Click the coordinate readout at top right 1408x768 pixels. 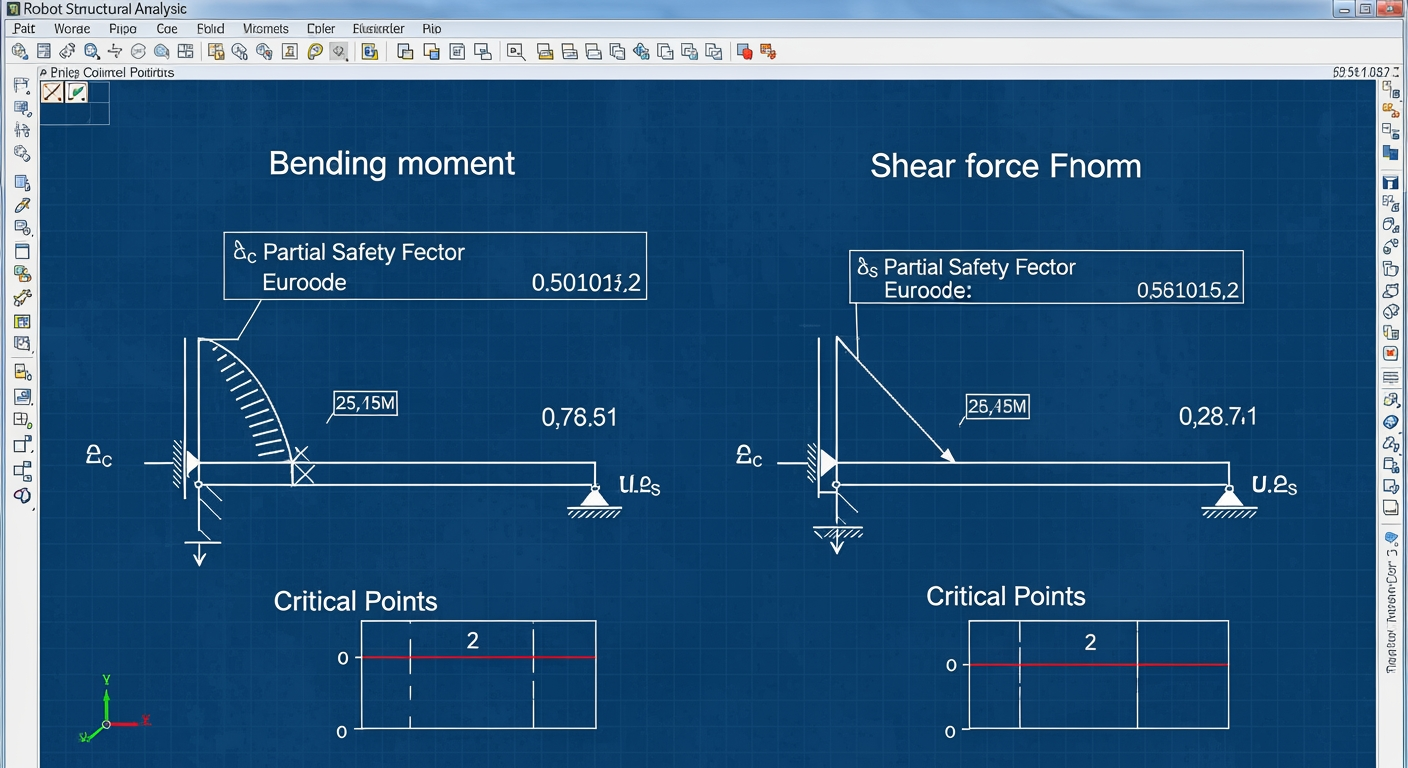pyautogui.click(x=1362, y=72)
